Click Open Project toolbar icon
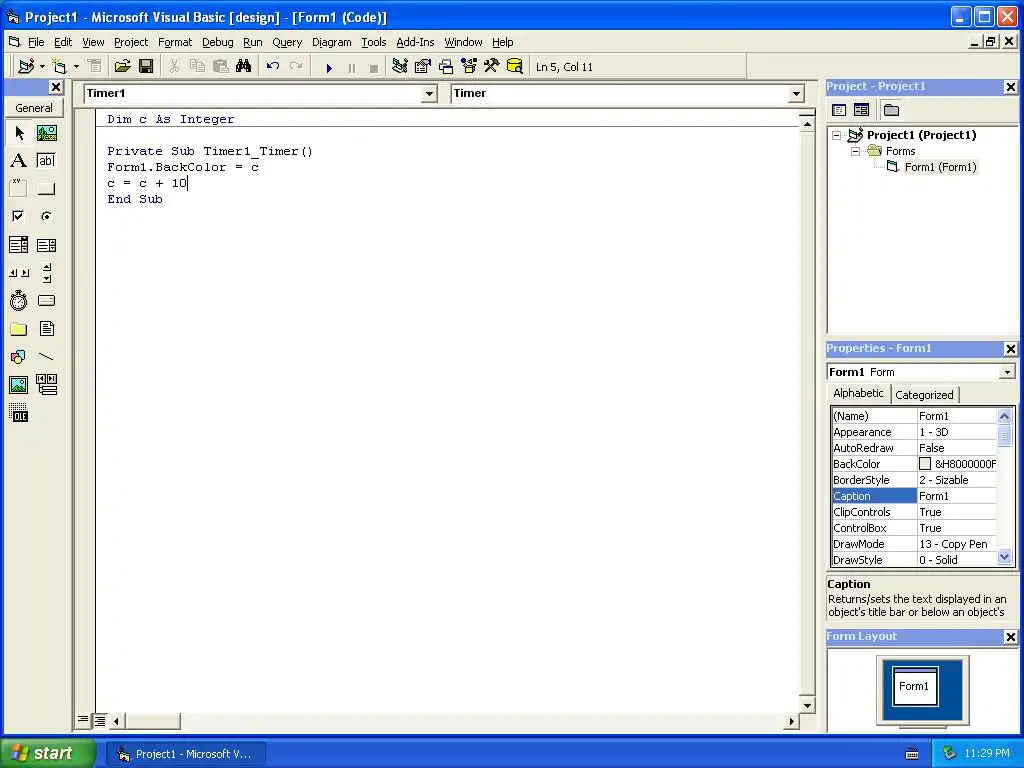This screenshot has width=1024, height=768. [x=122, y=67]
